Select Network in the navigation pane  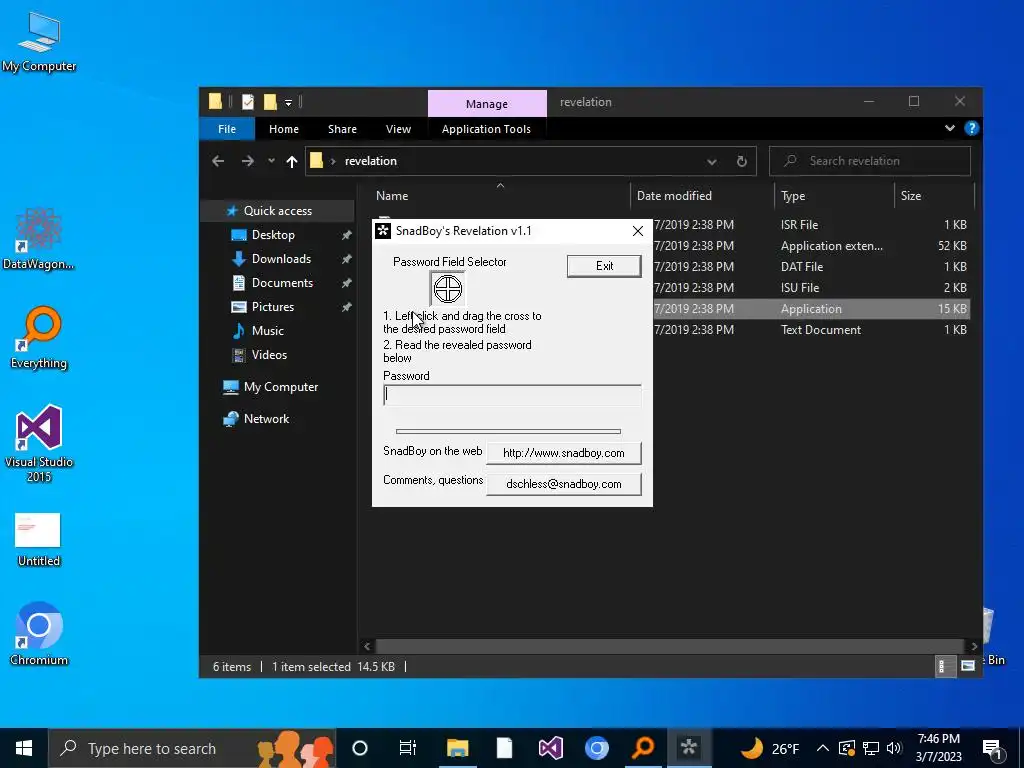tap(266, 419)
